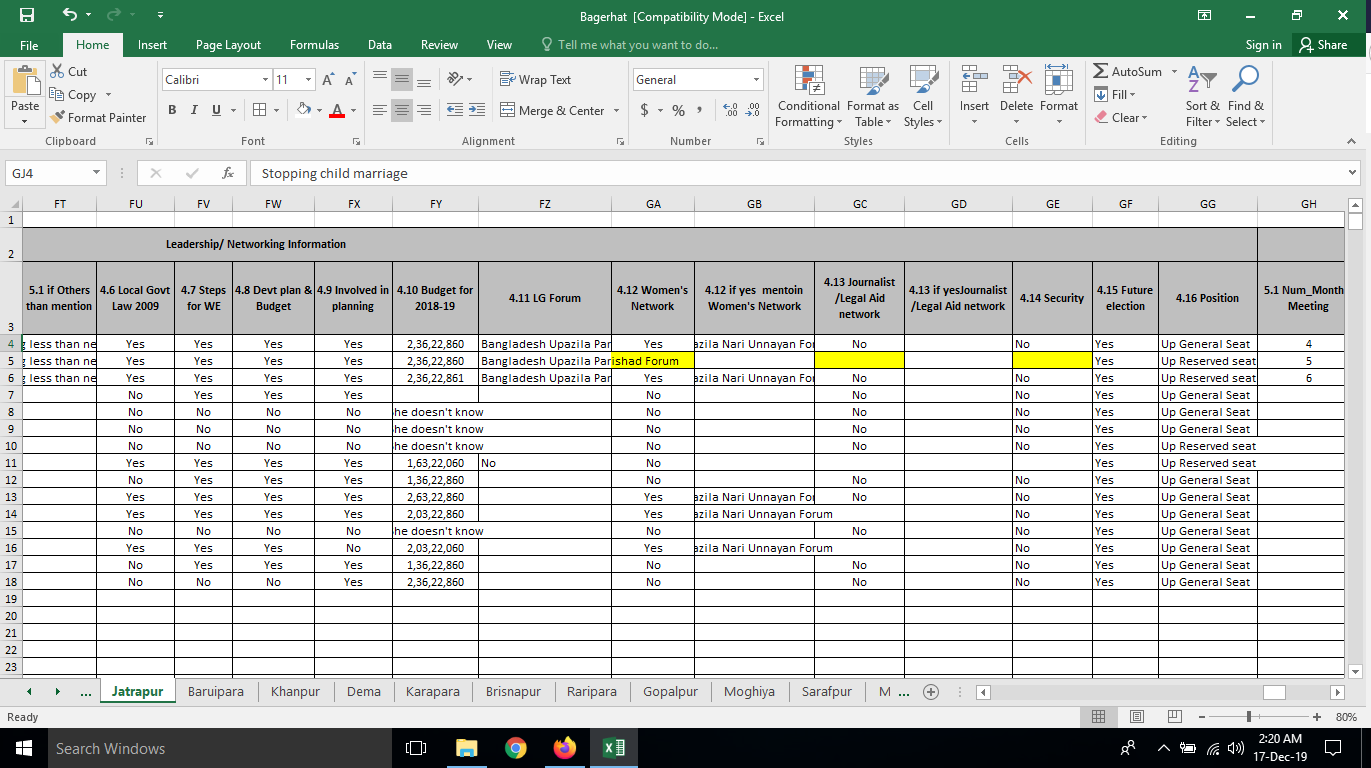Image resolution: width=1371 pixels, height=768 pixels.
Task: Click the AutoSum sigma icon
Action: [1100, 72]
